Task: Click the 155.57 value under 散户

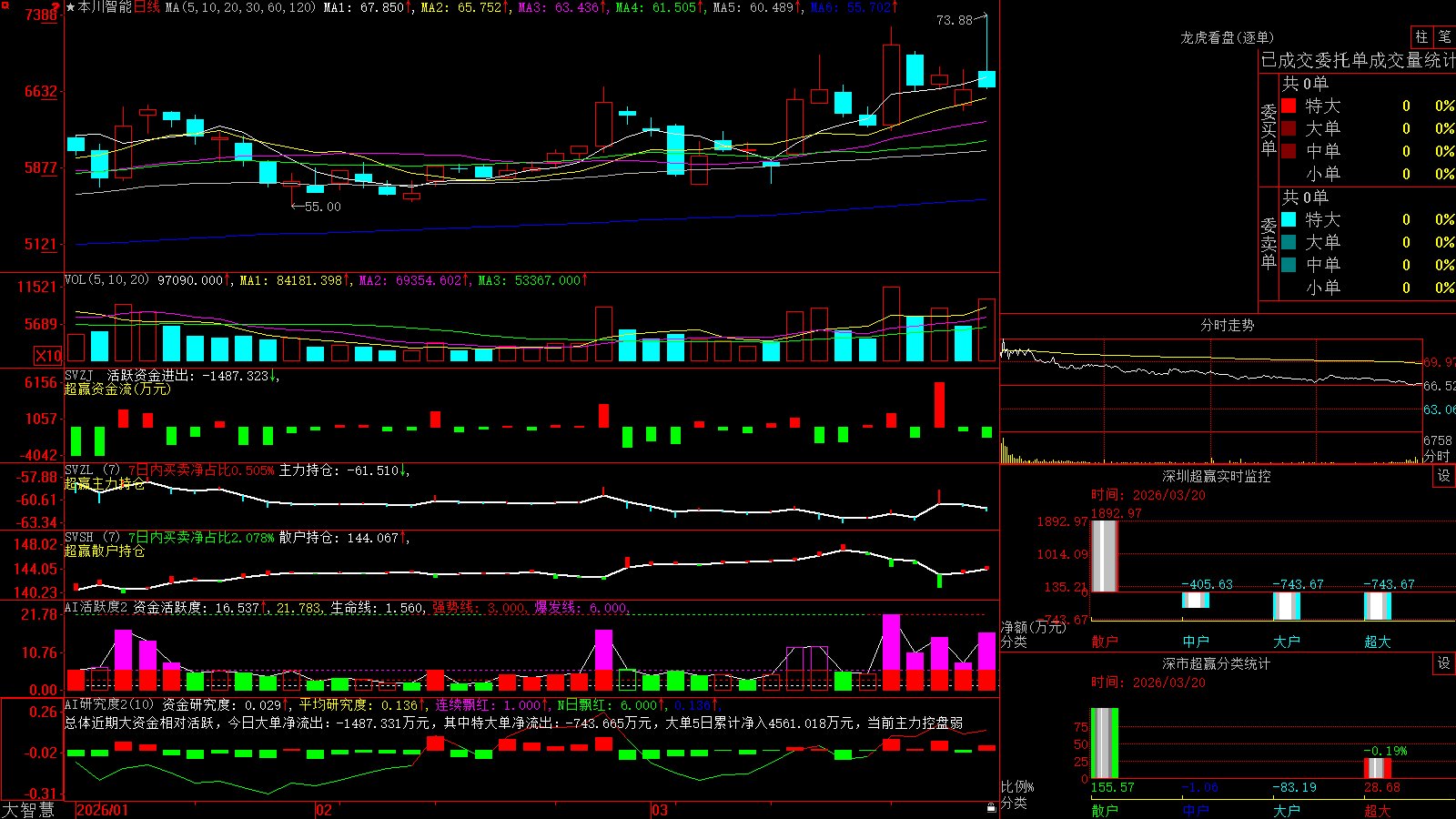Action: (x=1113, y=787)
